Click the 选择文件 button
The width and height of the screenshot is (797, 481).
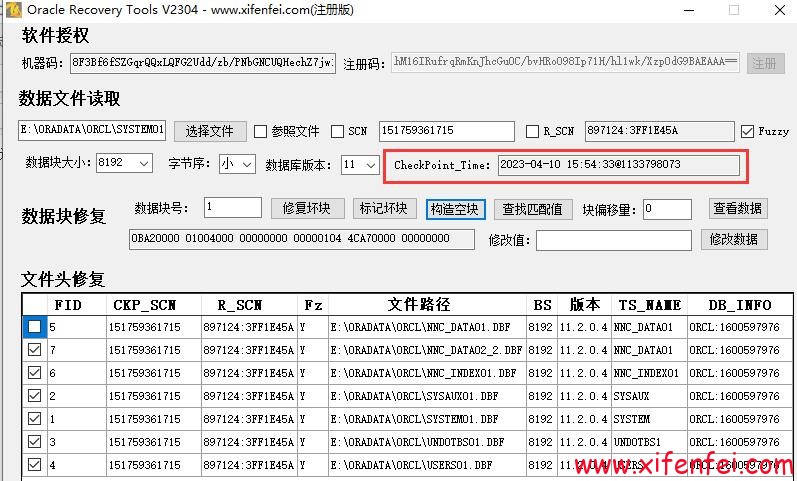[x=210, y=131]
